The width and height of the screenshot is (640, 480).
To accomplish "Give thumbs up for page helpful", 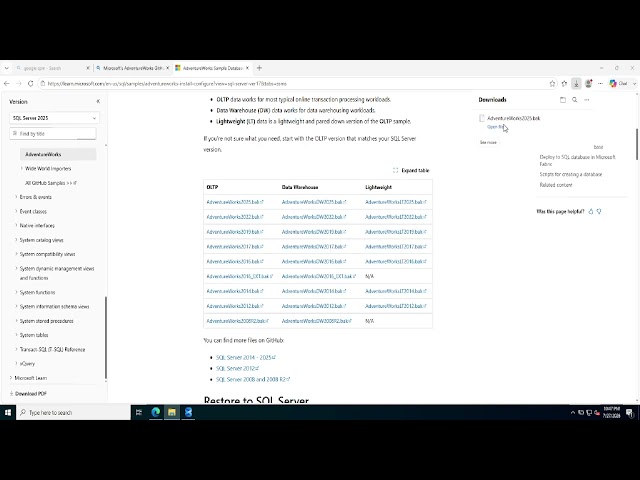I will (x=591, y=211).
